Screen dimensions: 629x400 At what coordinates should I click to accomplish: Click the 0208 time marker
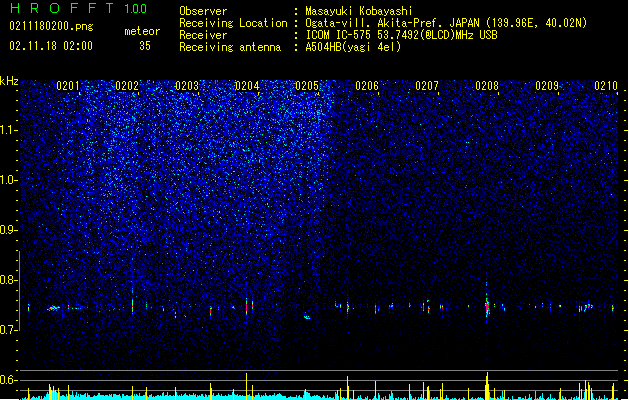(487, 86)
